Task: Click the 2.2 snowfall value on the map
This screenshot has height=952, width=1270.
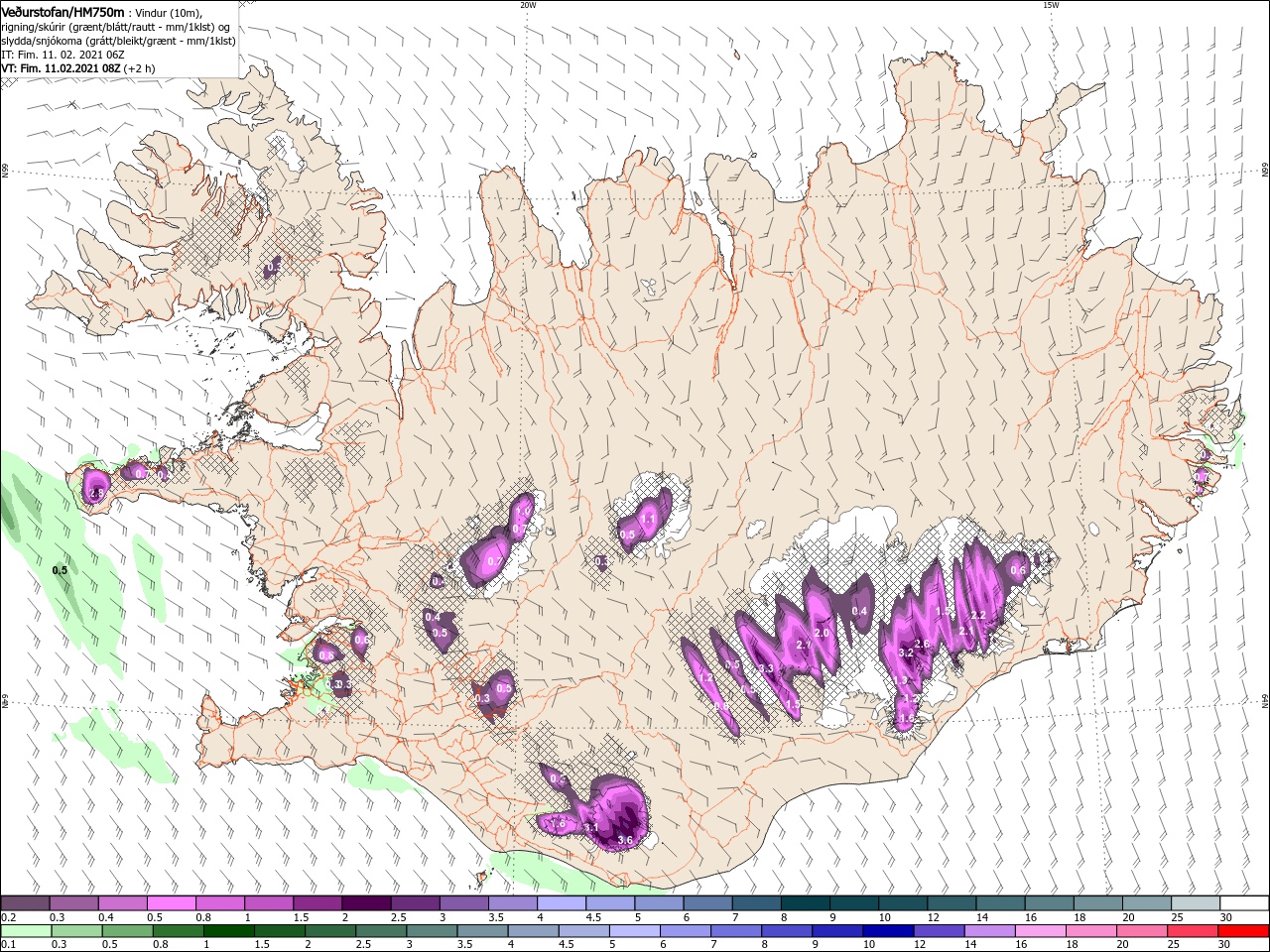Action: [977, 616]
